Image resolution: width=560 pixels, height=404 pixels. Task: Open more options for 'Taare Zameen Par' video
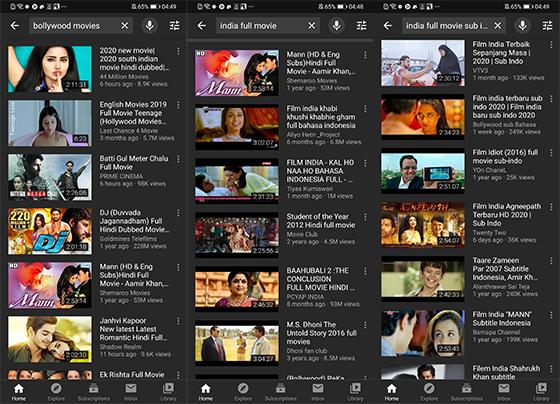click(551, 261)
